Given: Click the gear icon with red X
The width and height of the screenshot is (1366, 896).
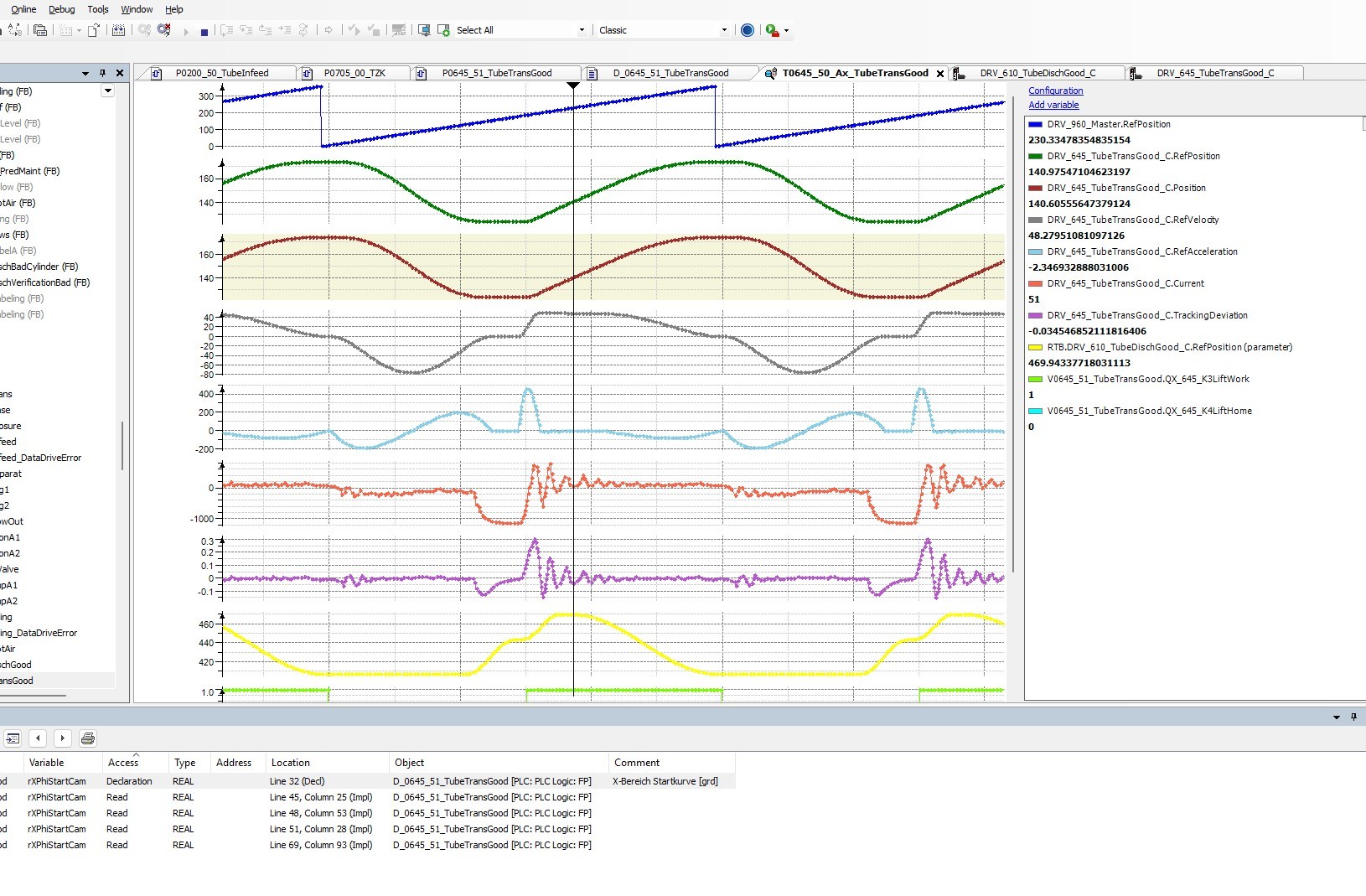Looking at the screenshot, I should pos(164,30).
